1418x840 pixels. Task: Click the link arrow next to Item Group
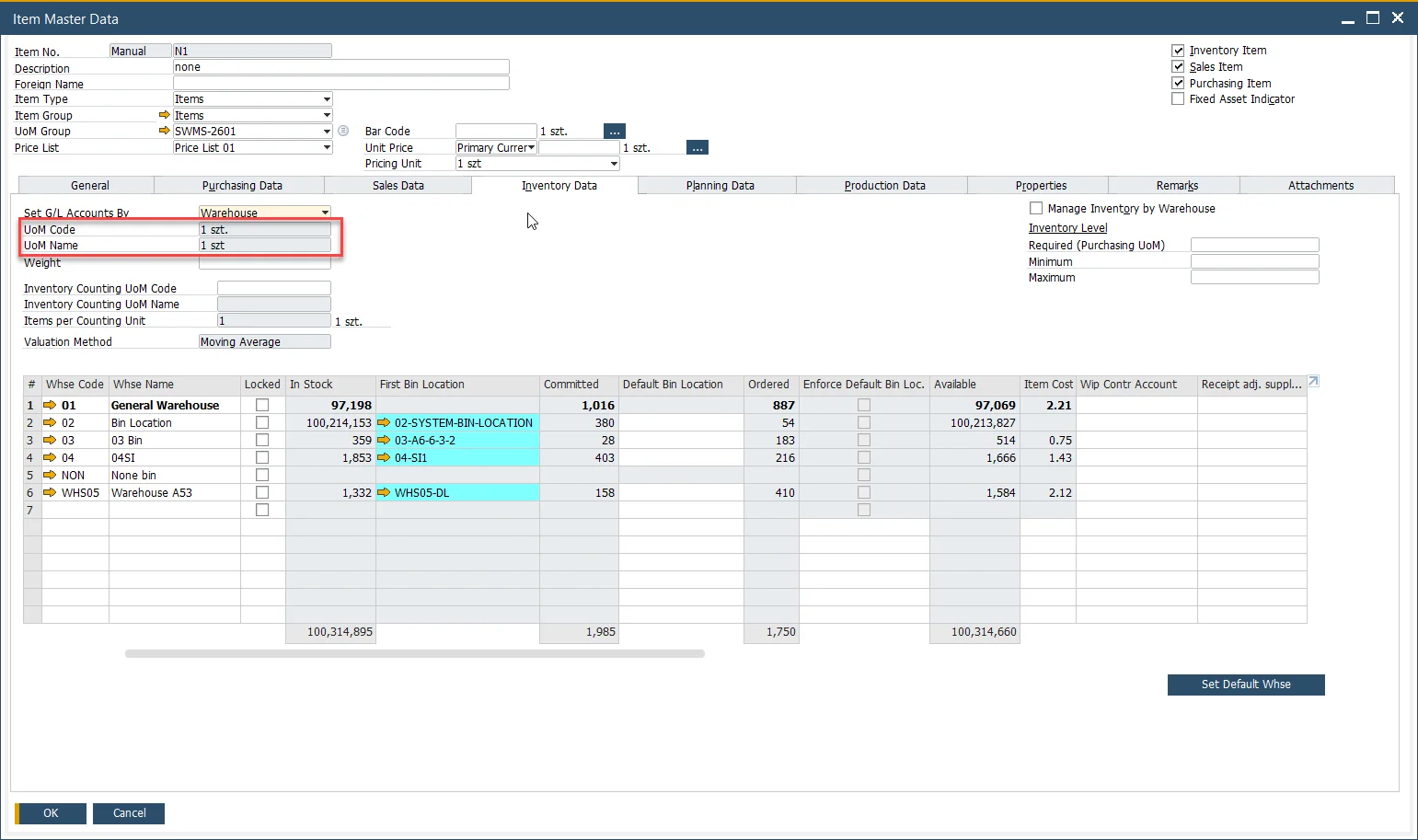(x=165, y=115)
